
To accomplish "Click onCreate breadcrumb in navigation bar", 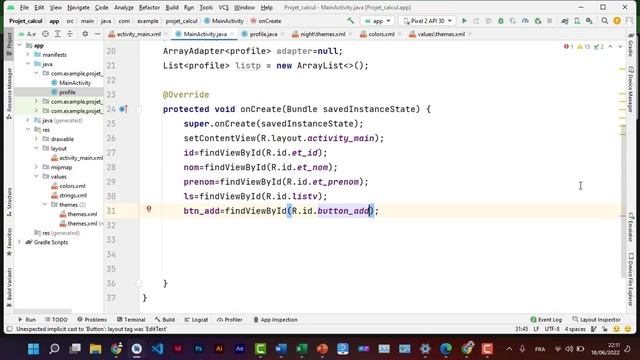I will tap(266, 21).
